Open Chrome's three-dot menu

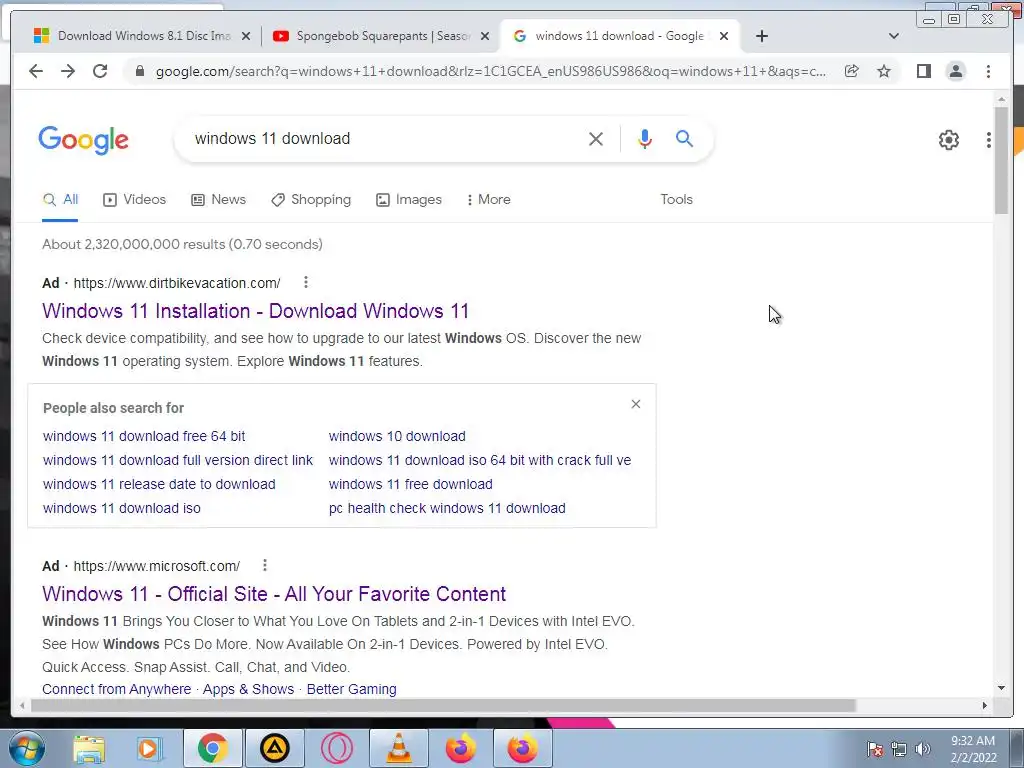(x=988, y=71)
